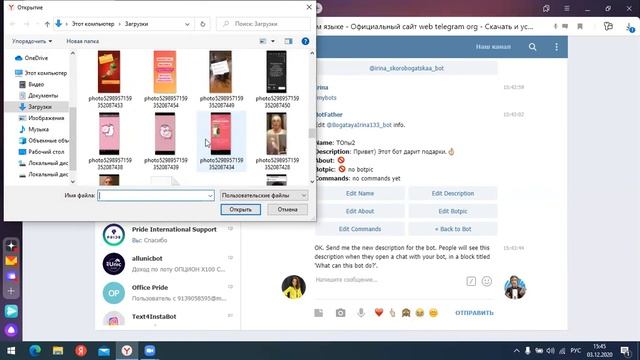Click the Наш канал header link
640x360 pixels.
493,47
